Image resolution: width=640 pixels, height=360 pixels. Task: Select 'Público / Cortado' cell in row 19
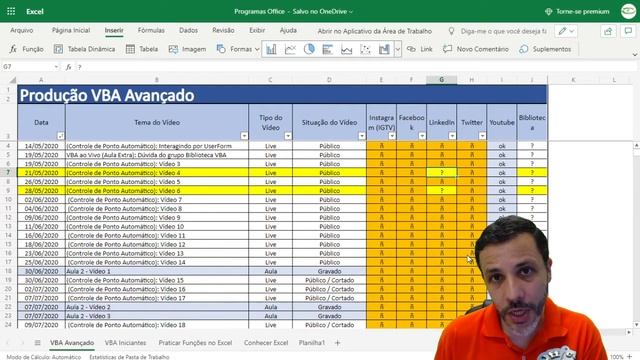point(329,280)
